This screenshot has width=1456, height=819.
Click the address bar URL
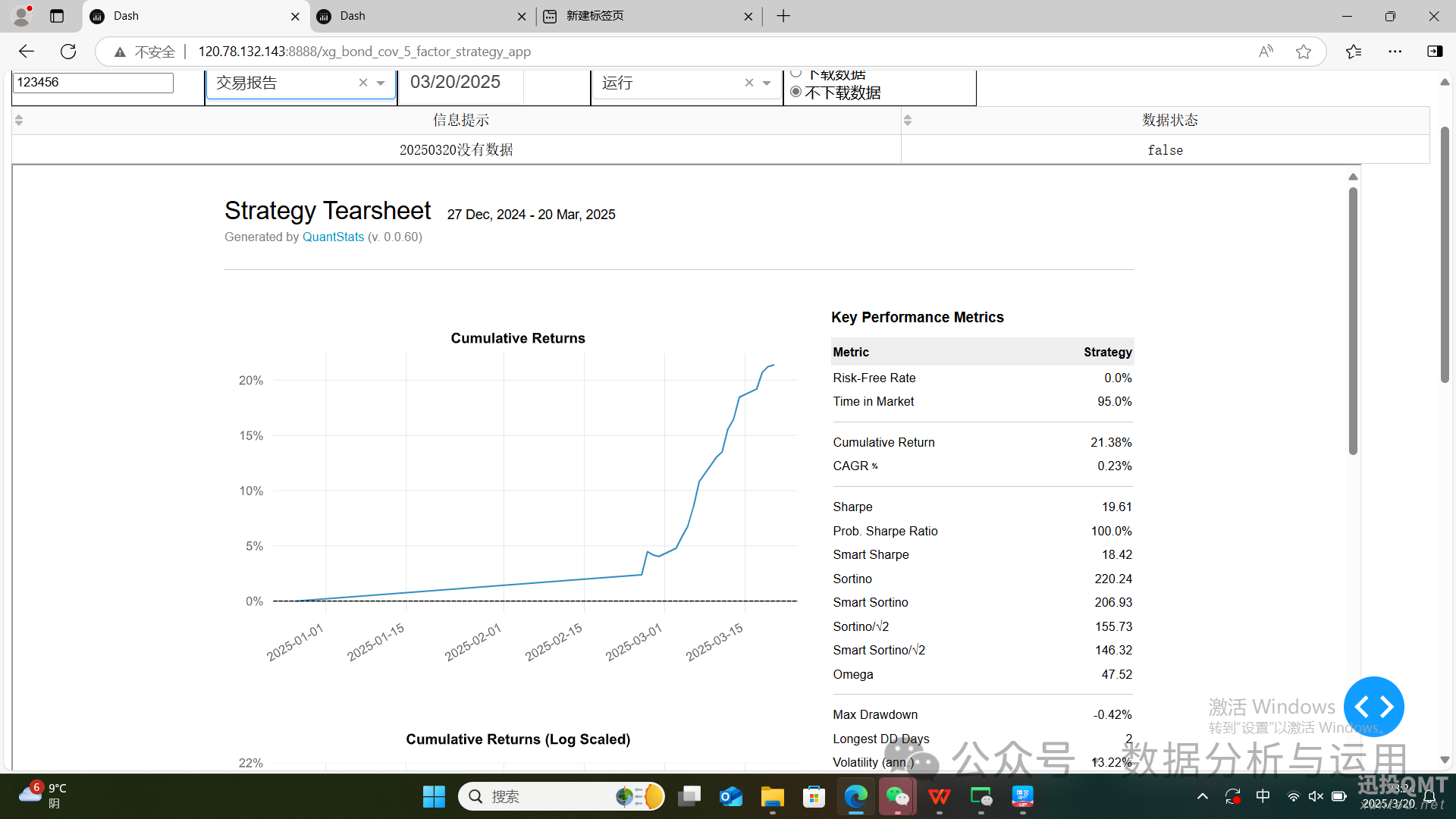(365, 52)
